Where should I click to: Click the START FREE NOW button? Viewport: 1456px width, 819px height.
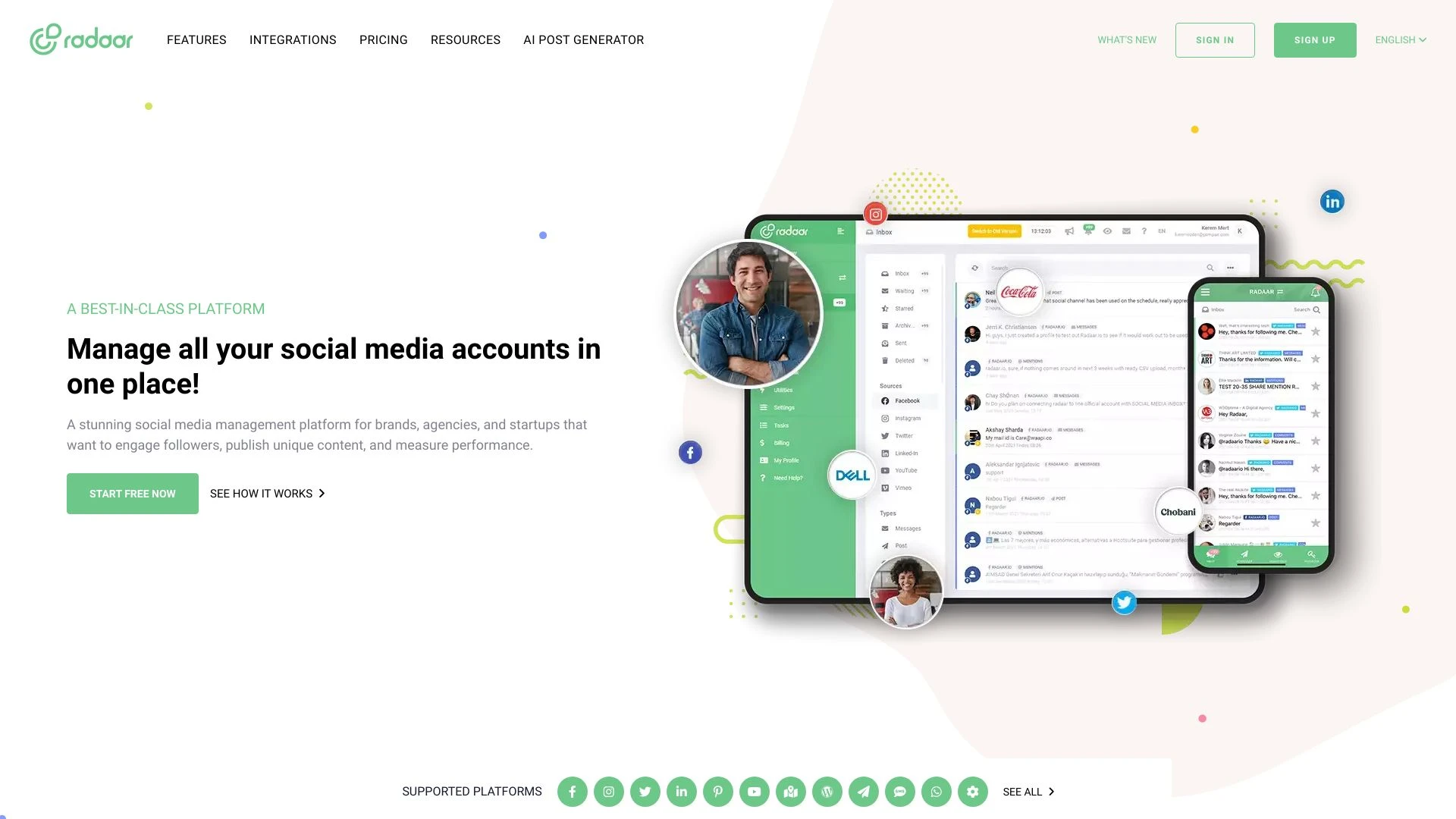[132, 493]
